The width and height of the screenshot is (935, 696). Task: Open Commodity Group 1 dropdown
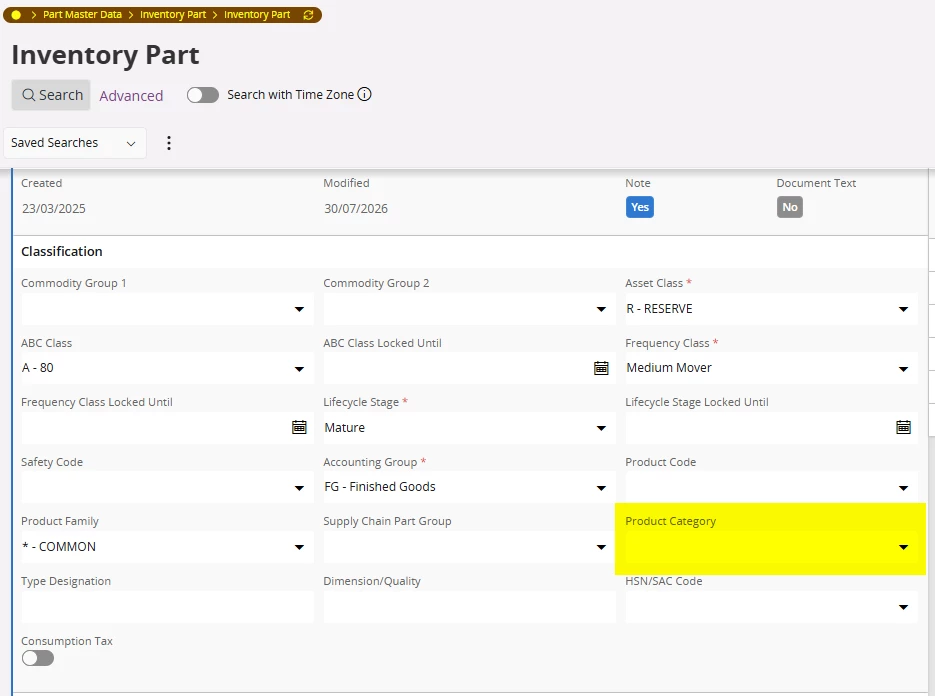[x=167, y=309]
